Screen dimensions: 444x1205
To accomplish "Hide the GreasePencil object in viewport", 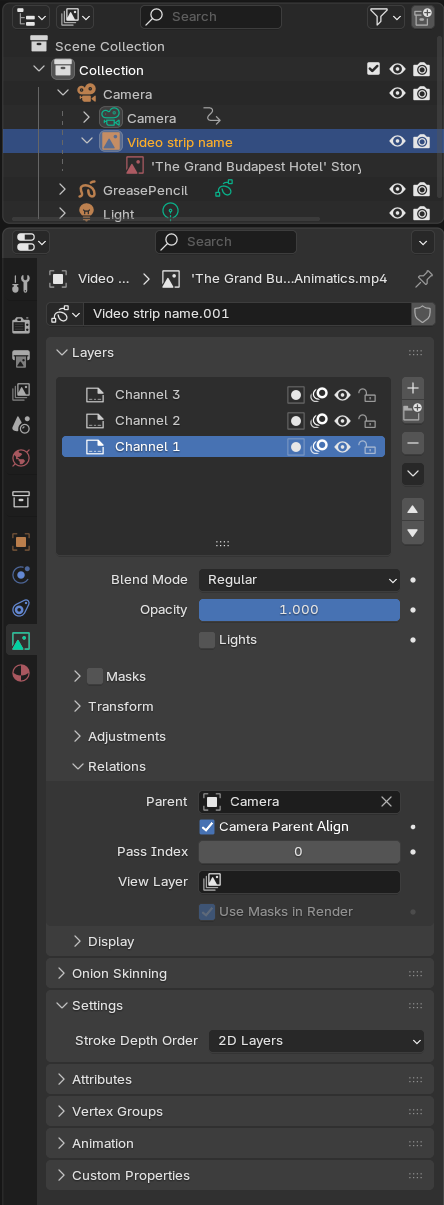I will [x=398, y=189].
